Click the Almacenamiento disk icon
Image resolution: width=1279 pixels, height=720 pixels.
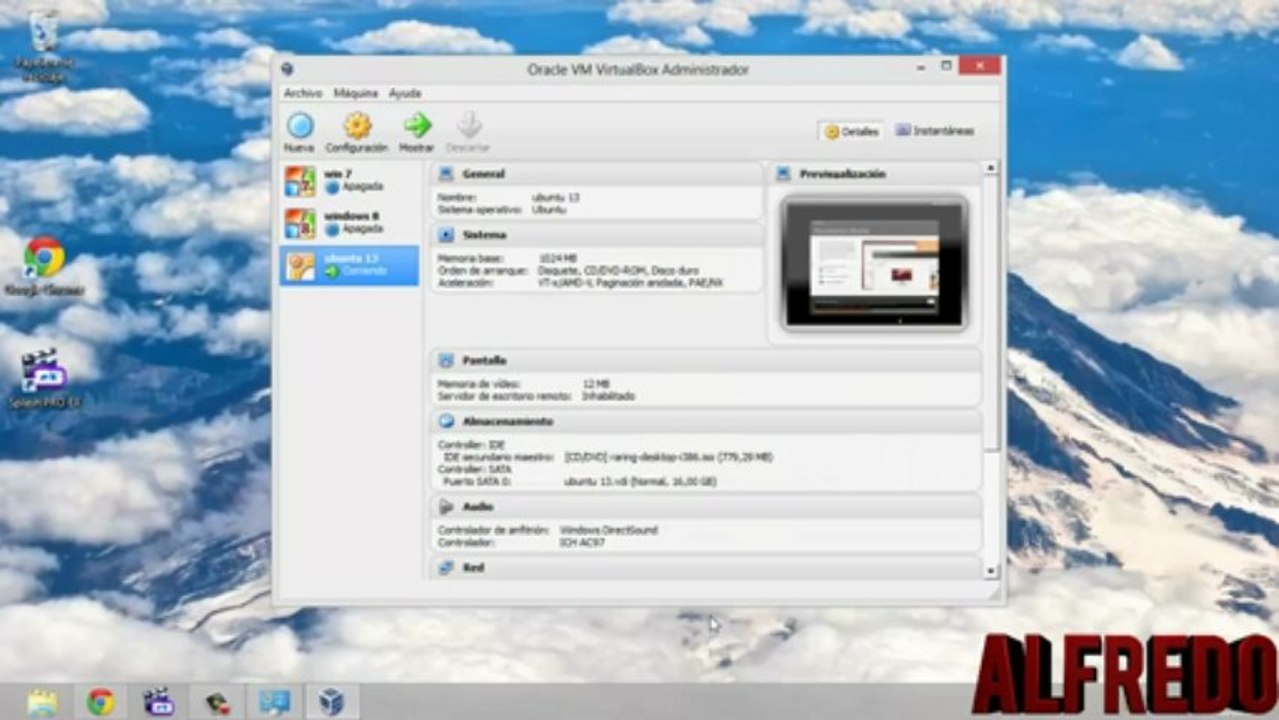click(x=446, y=422)
